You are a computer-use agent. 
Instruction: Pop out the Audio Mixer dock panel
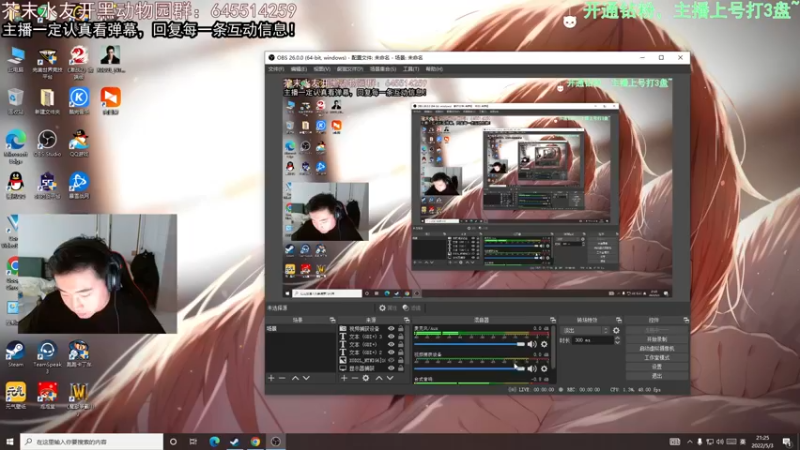[x=553, y=320]
